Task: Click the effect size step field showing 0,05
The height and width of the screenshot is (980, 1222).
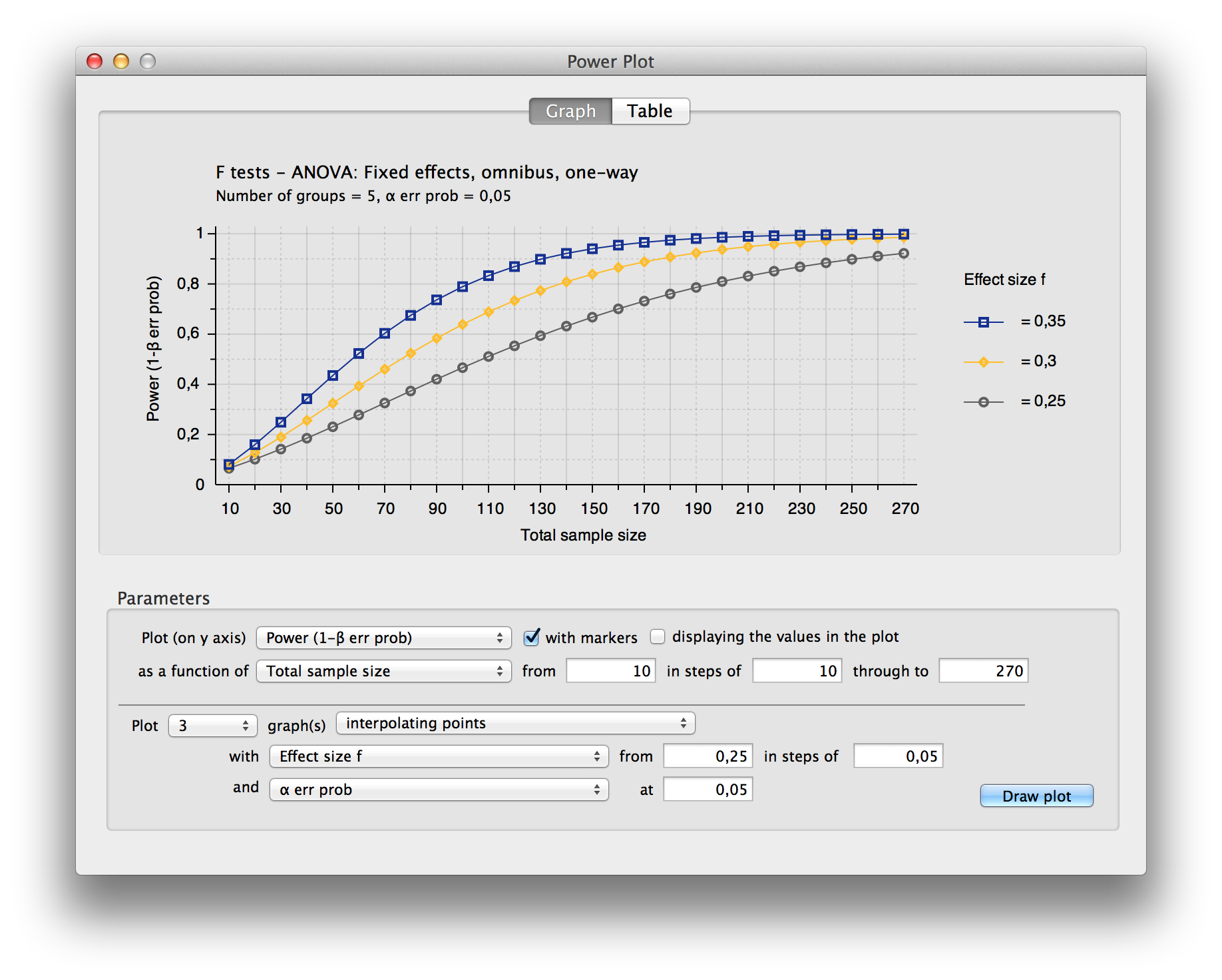Action: coord(899,756)
